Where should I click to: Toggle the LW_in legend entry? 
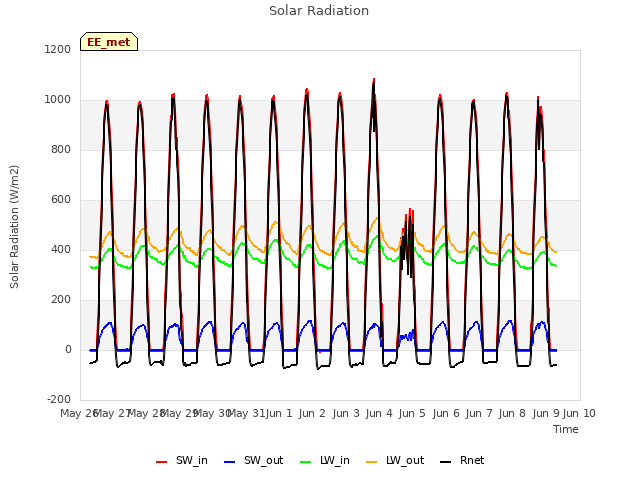pyautogui.click(x=325, y=460)
